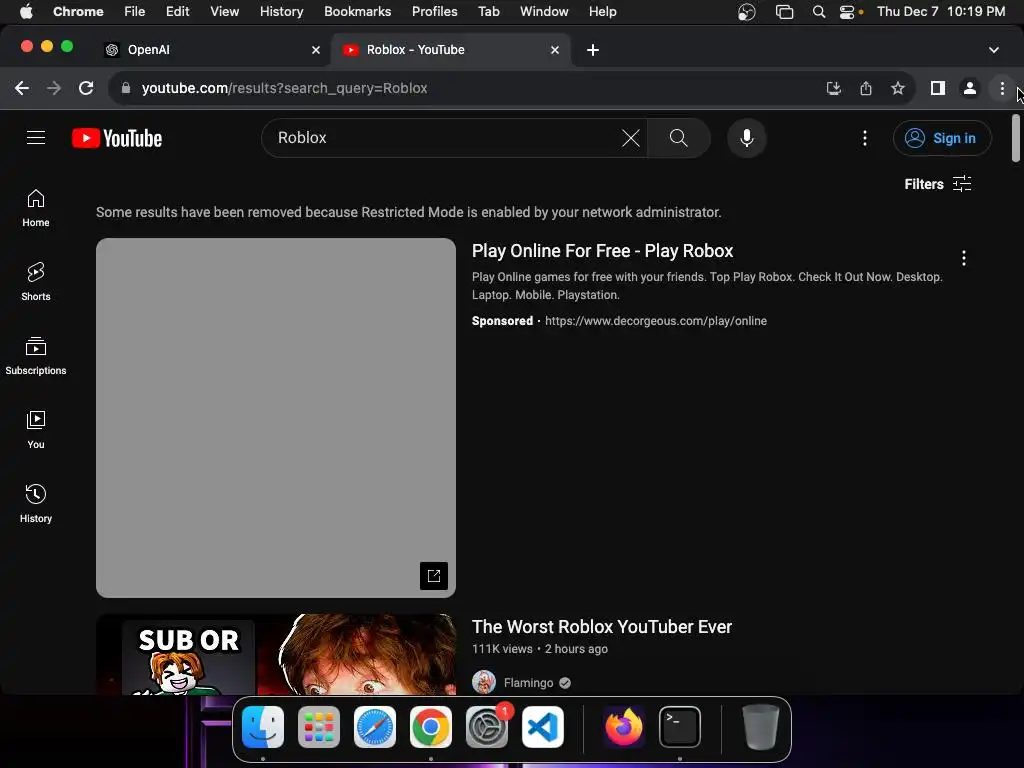
Task: Launch Firefox from the dock
Action: (624, 727)
